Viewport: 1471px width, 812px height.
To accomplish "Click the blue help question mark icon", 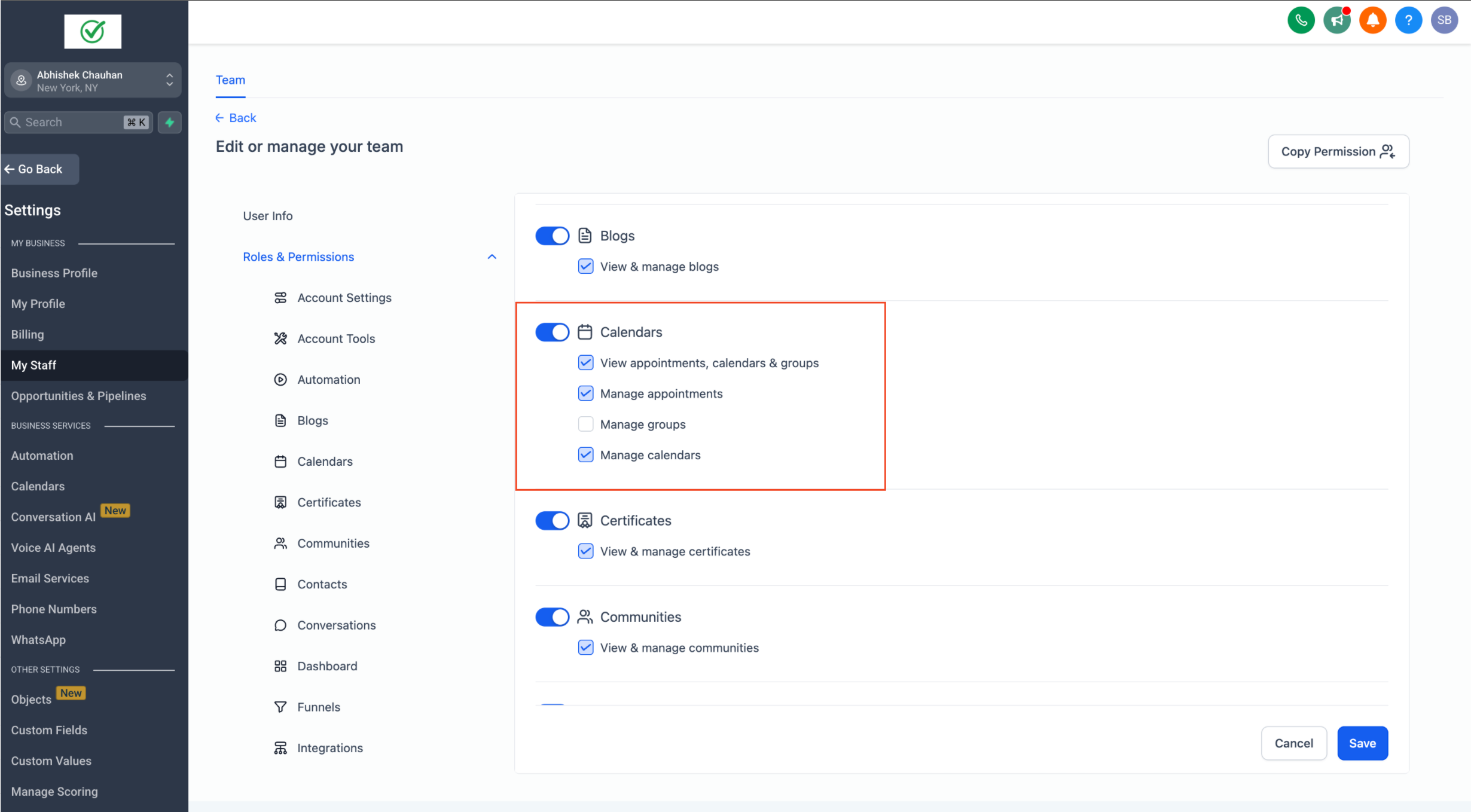I will point(1408,20).
